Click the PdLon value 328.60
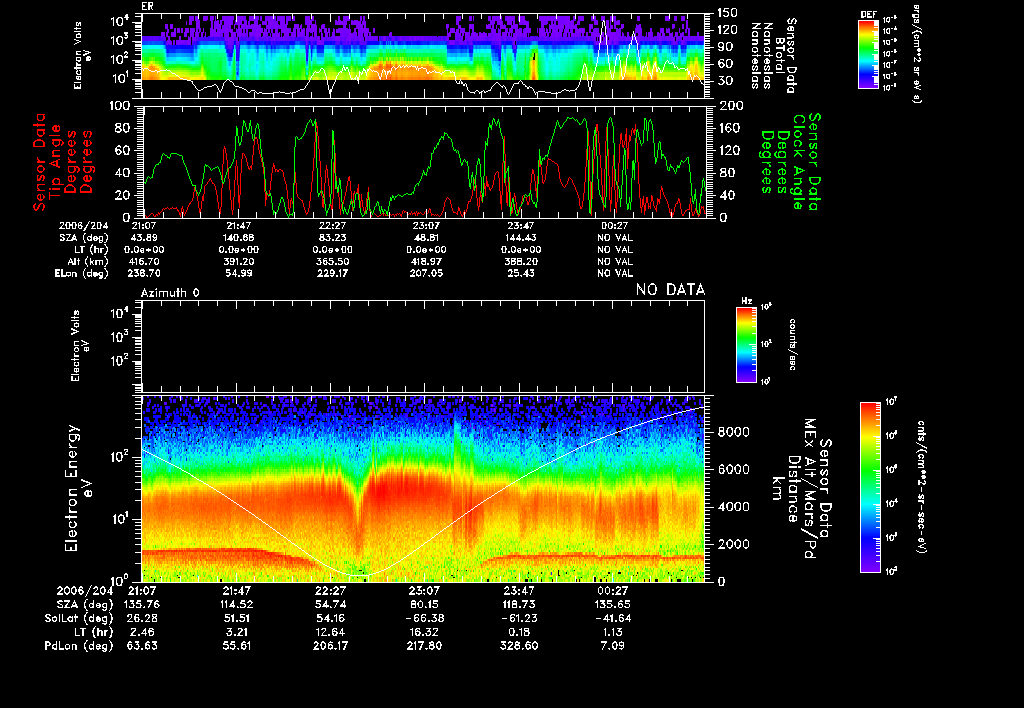 [518, 645]
